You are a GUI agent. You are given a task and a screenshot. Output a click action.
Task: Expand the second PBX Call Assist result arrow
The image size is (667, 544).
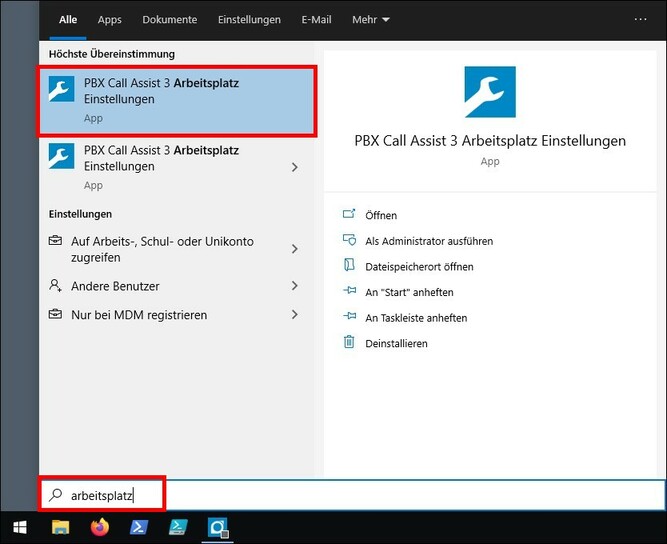click(x=294, y=167)
